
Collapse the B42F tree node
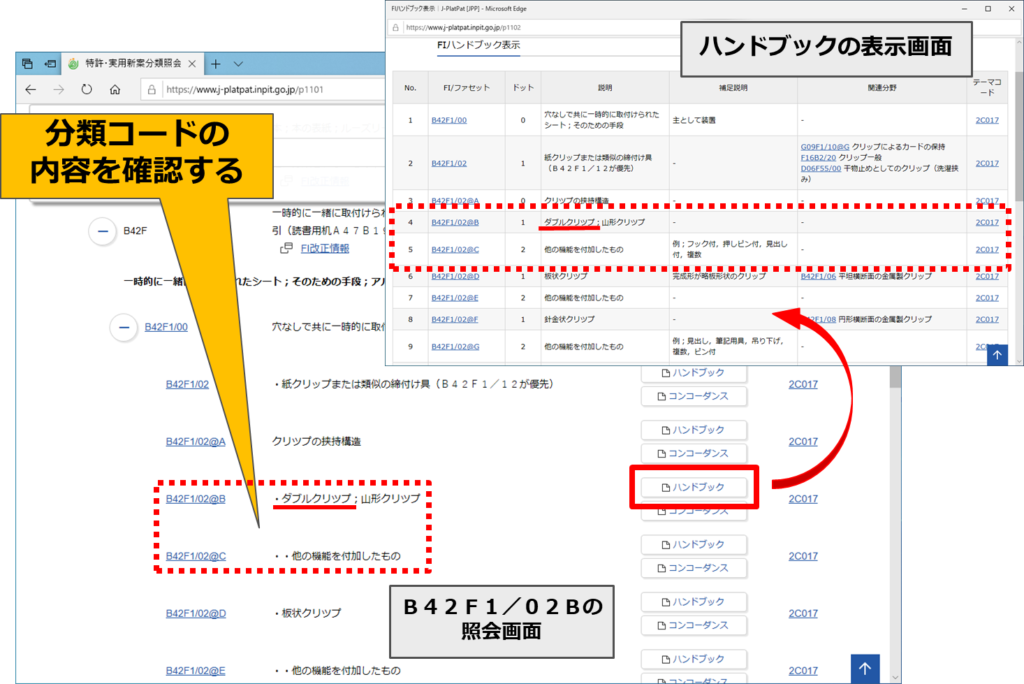(102, 231)
